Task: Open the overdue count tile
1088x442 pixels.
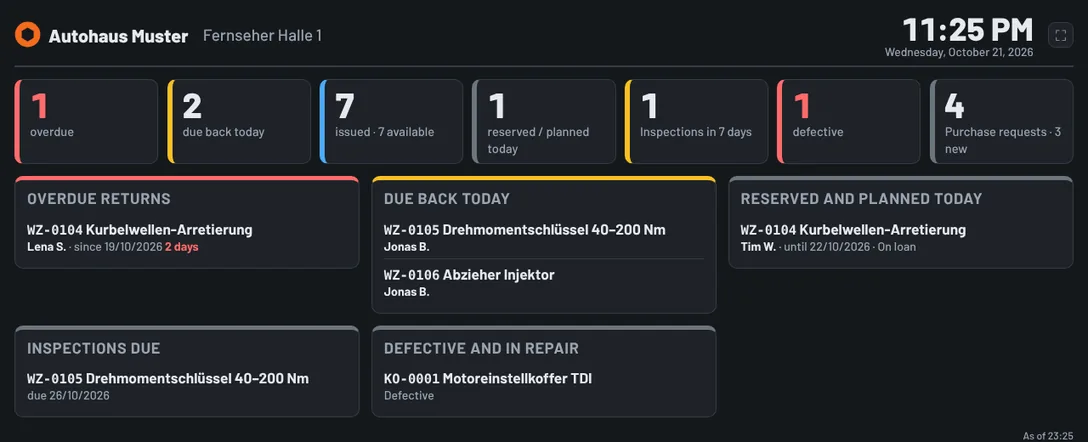Action: click(x=86, y=121)
